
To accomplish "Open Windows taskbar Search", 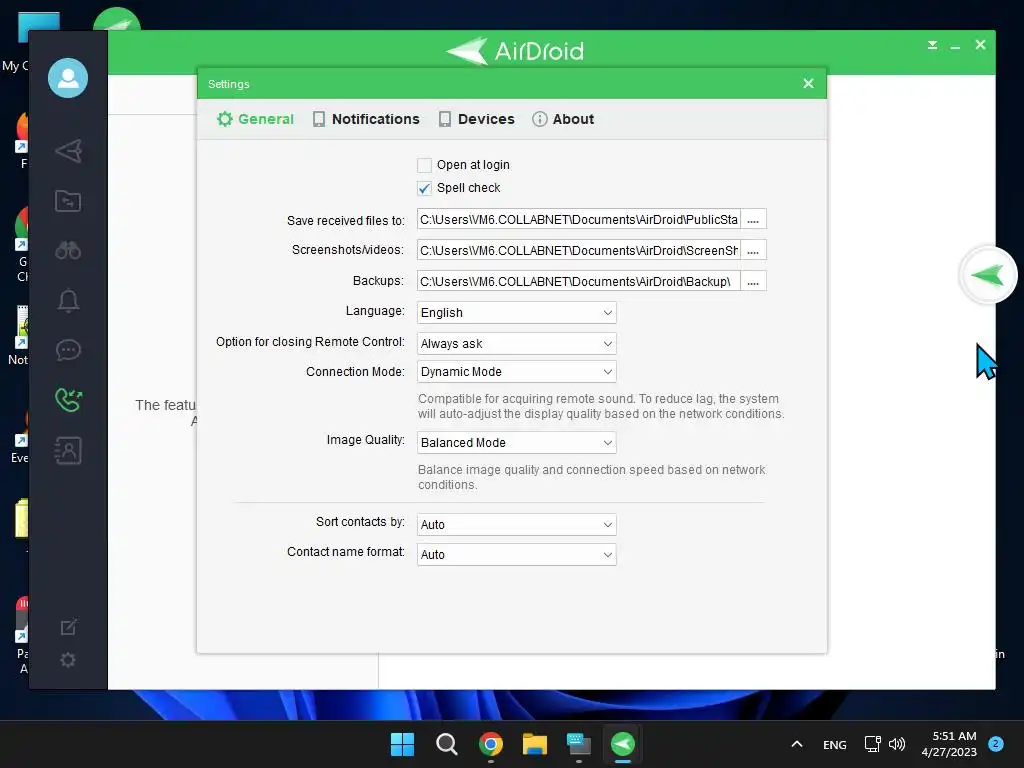I will tap(447, 744).
